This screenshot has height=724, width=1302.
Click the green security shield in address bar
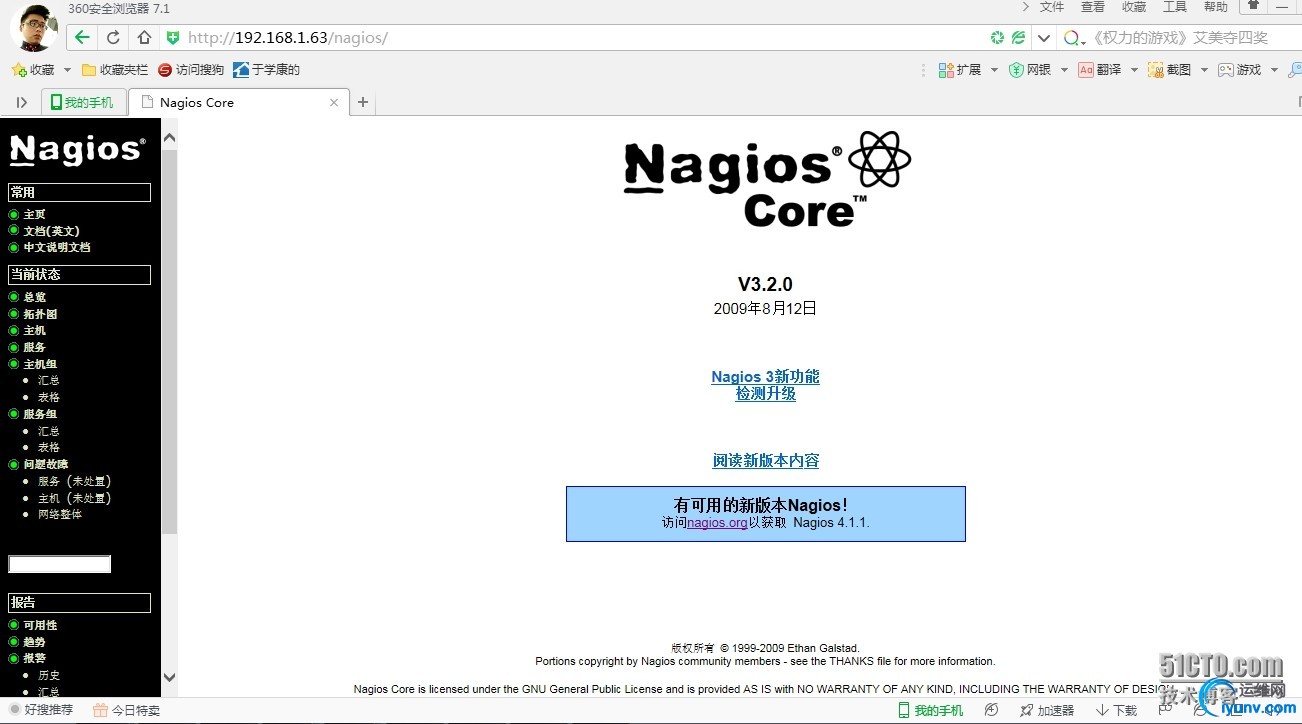[173, 38]
